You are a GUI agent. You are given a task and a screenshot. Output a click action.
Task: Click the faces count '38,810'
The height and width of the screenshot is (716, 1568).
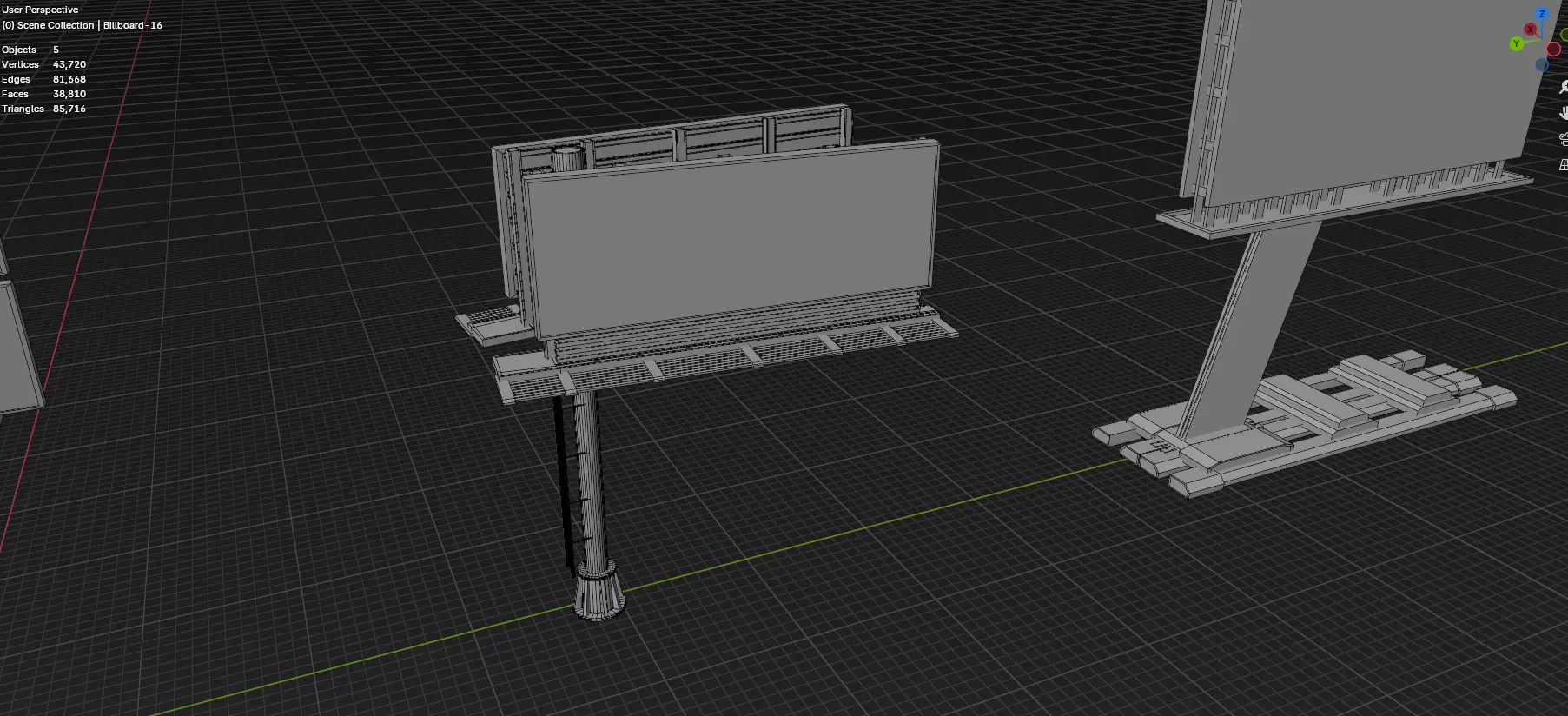pos(69,94)
